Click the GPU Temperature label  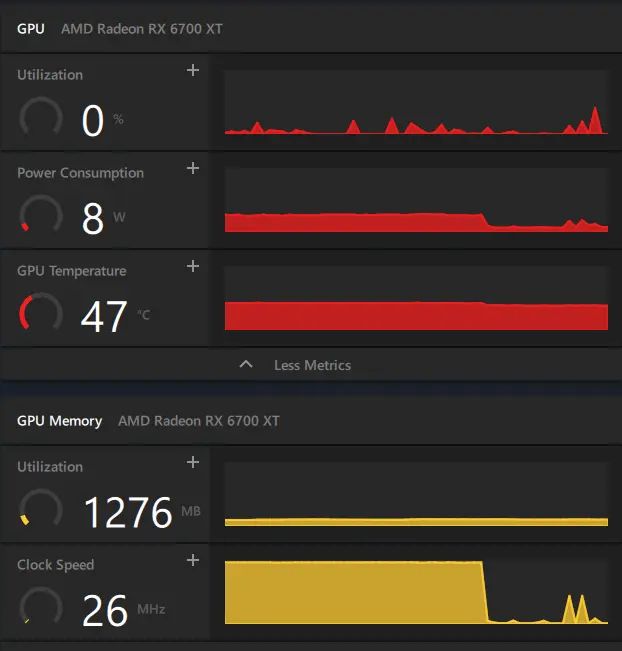71,271
